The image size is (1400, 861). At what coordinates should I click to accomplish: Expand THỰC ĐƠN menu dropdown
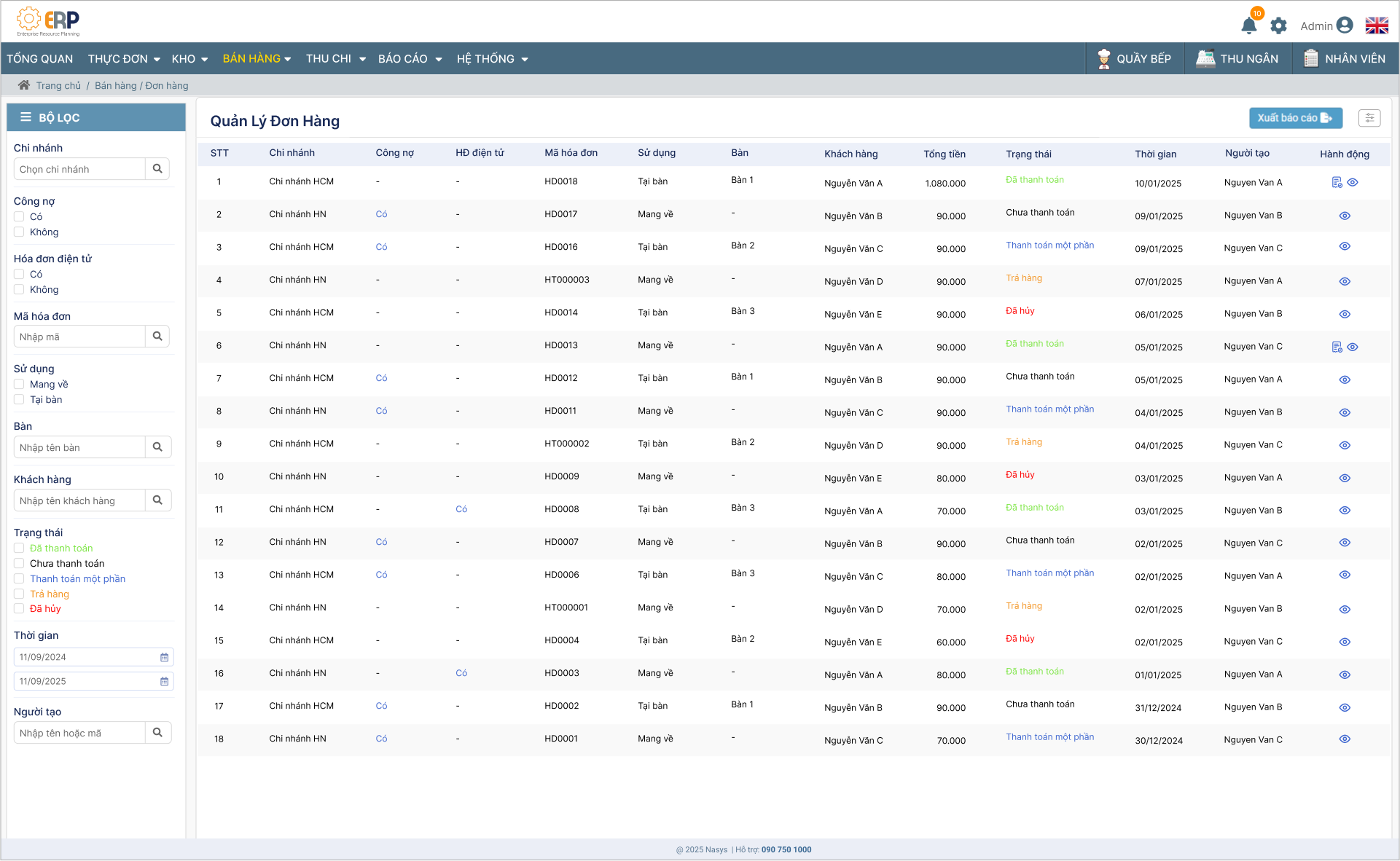point(124,59)
